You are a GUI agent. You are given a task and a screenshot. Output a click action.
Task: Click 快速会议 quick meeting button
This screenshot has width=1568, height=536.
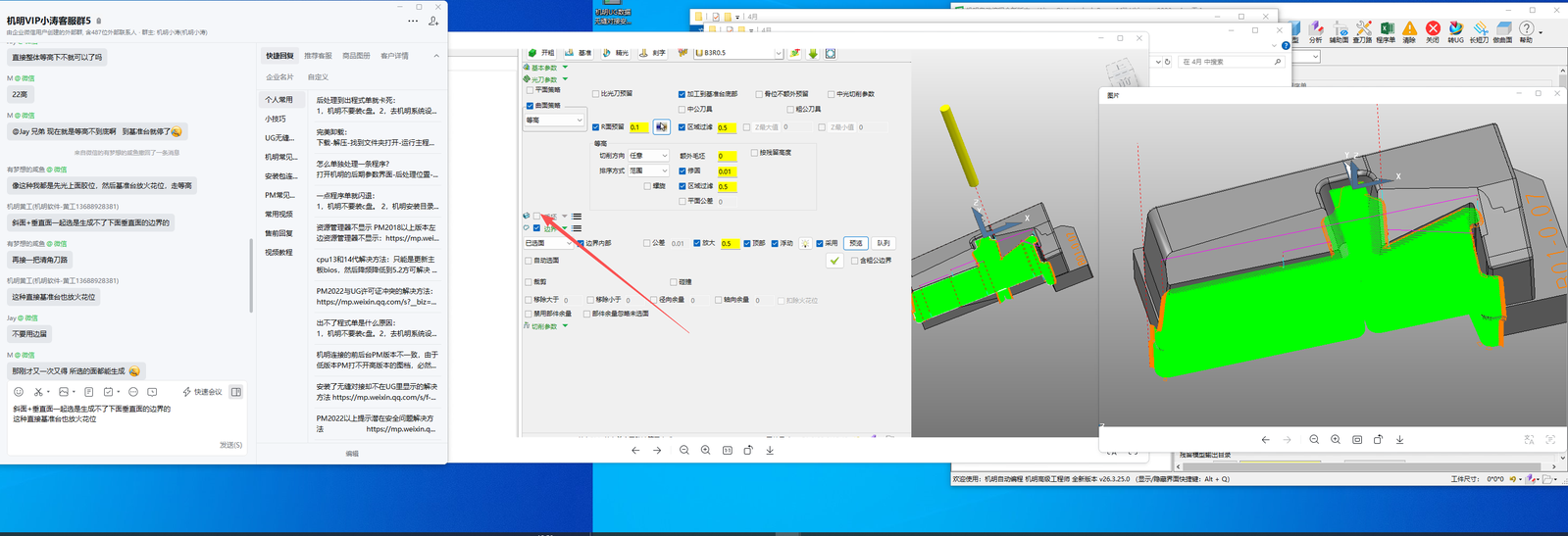202,392
